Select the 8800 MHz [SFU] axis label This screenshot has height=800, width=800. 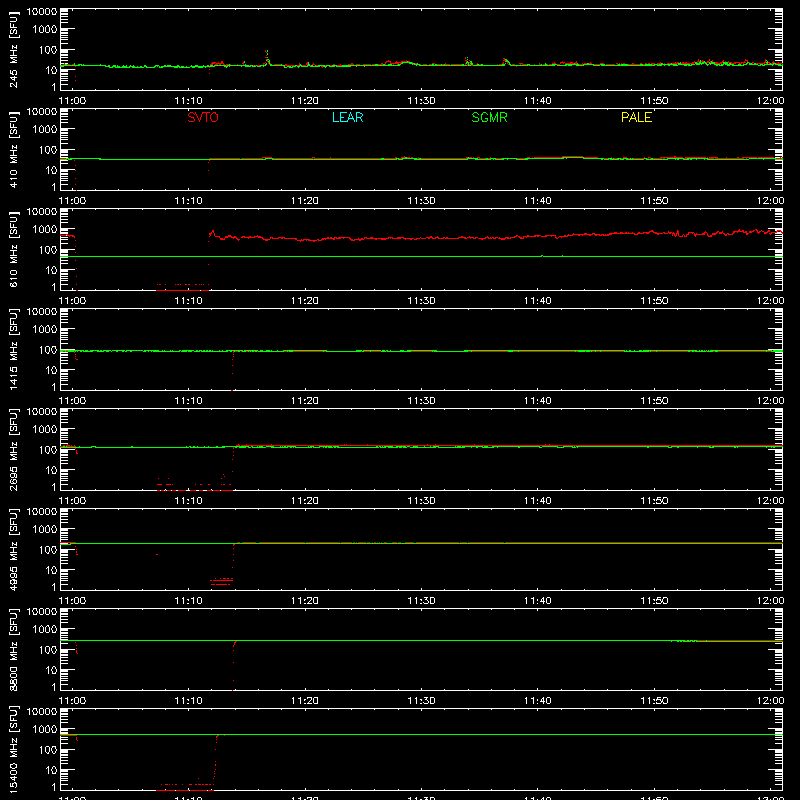[13, 649]
